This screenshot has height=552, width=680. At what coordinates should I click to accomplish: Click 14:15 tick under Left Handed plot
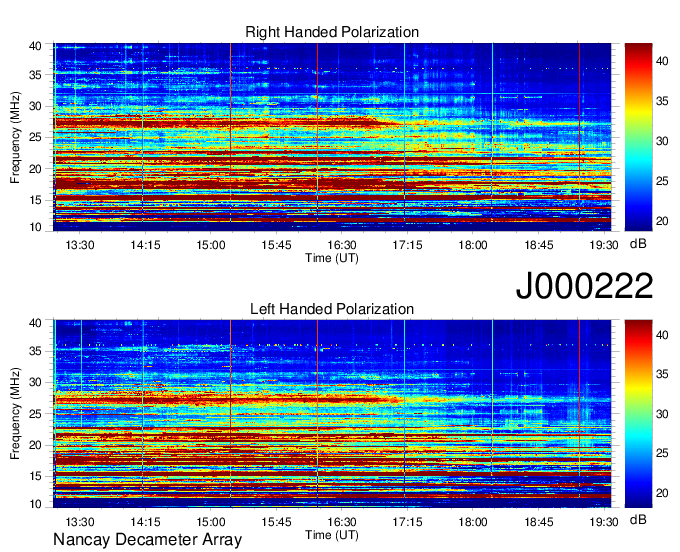click(145, 522)
